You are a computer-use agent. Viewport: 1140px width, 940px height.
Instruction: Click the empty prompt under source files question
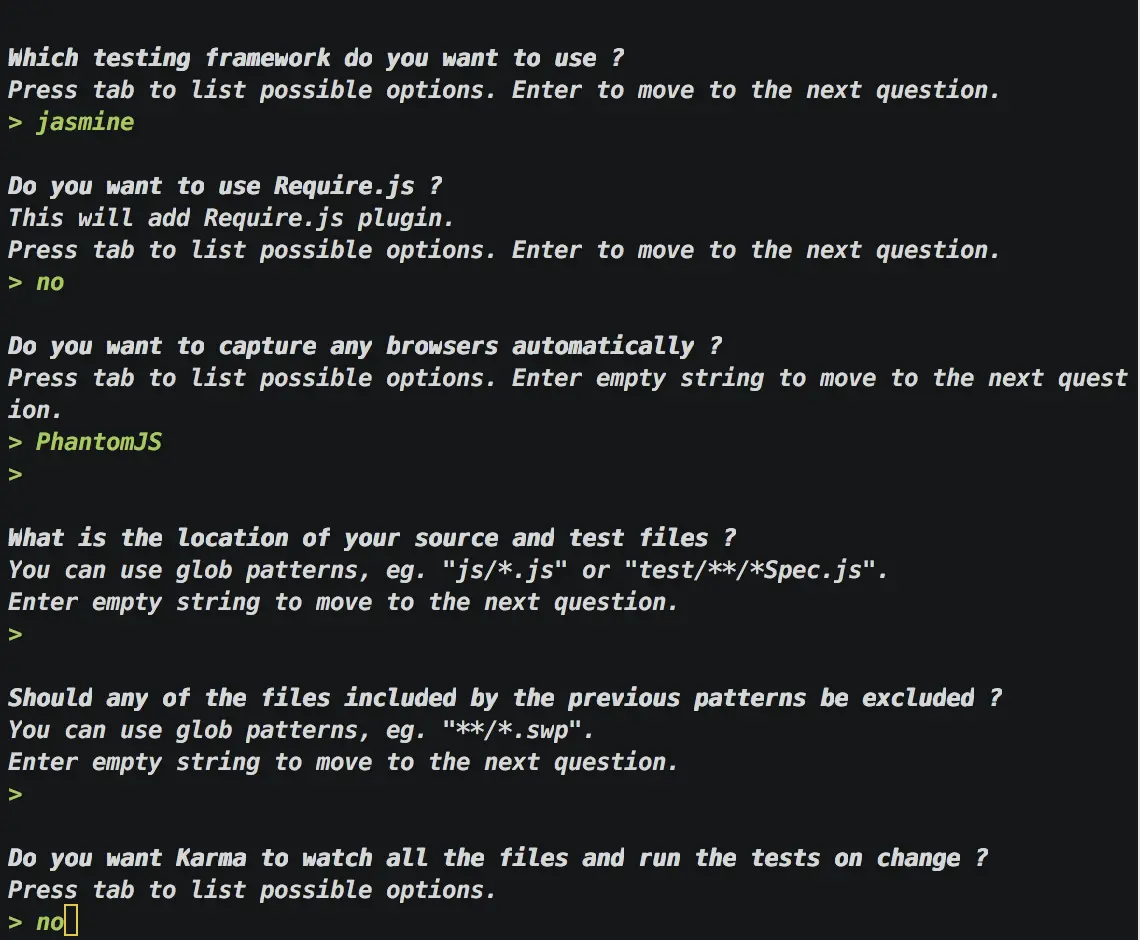tap(15, 635)
